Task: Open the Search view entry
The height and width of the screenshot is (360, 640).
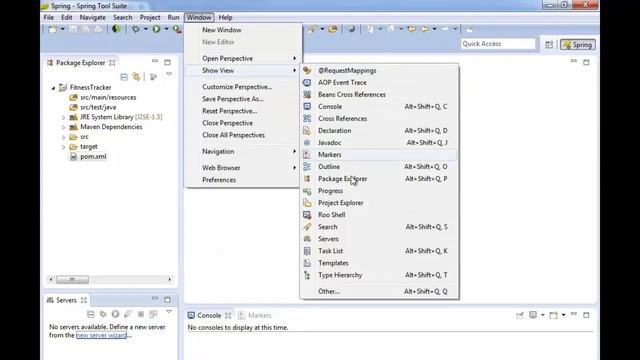Action: 379,227
